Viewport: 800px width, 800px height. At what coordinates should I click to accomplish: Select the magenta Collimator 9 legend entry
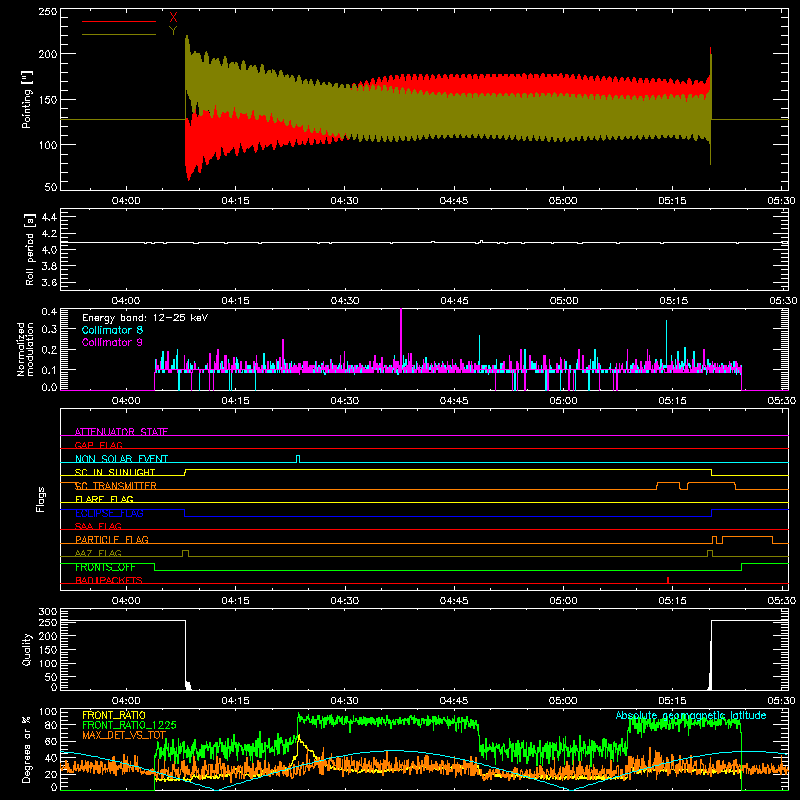(112, 342)
